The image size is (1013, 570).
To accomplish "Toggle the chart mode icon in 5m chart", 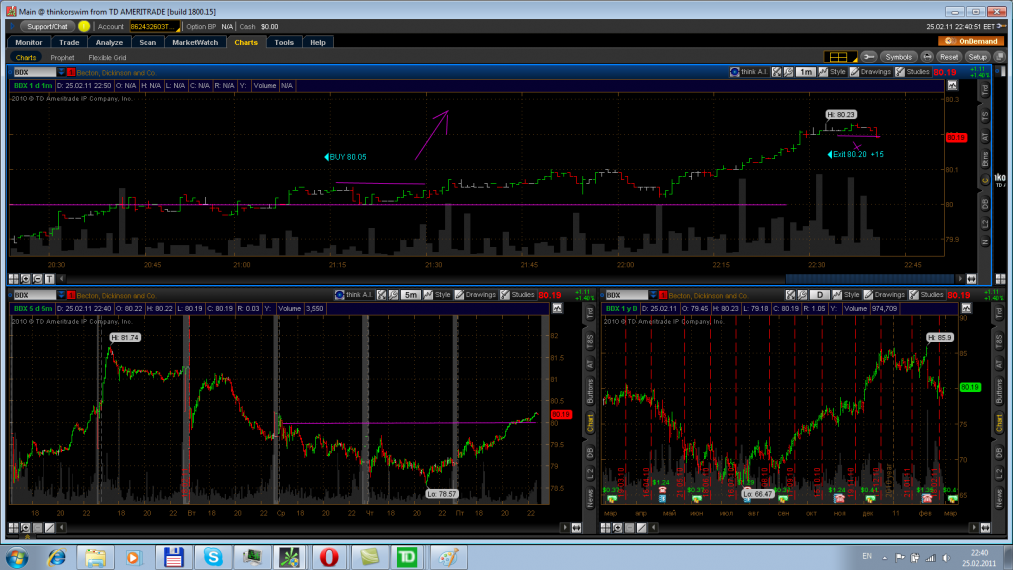I will tap(557, 308).
